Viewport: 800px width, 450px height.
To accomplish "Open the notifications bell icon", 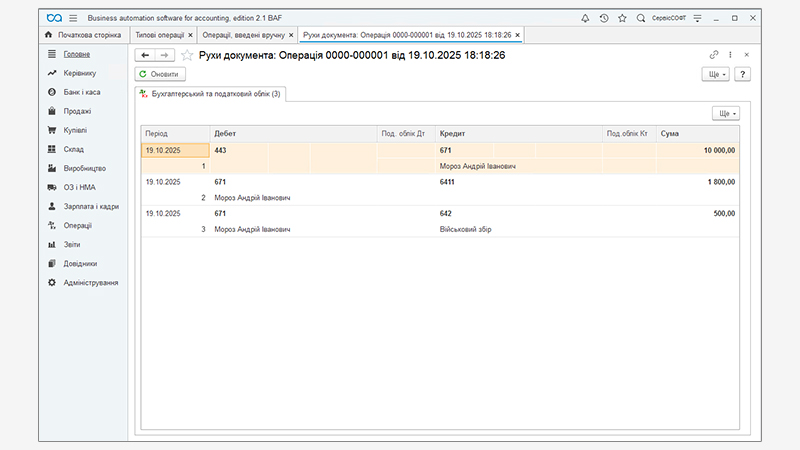I will [x=585, y=18].
